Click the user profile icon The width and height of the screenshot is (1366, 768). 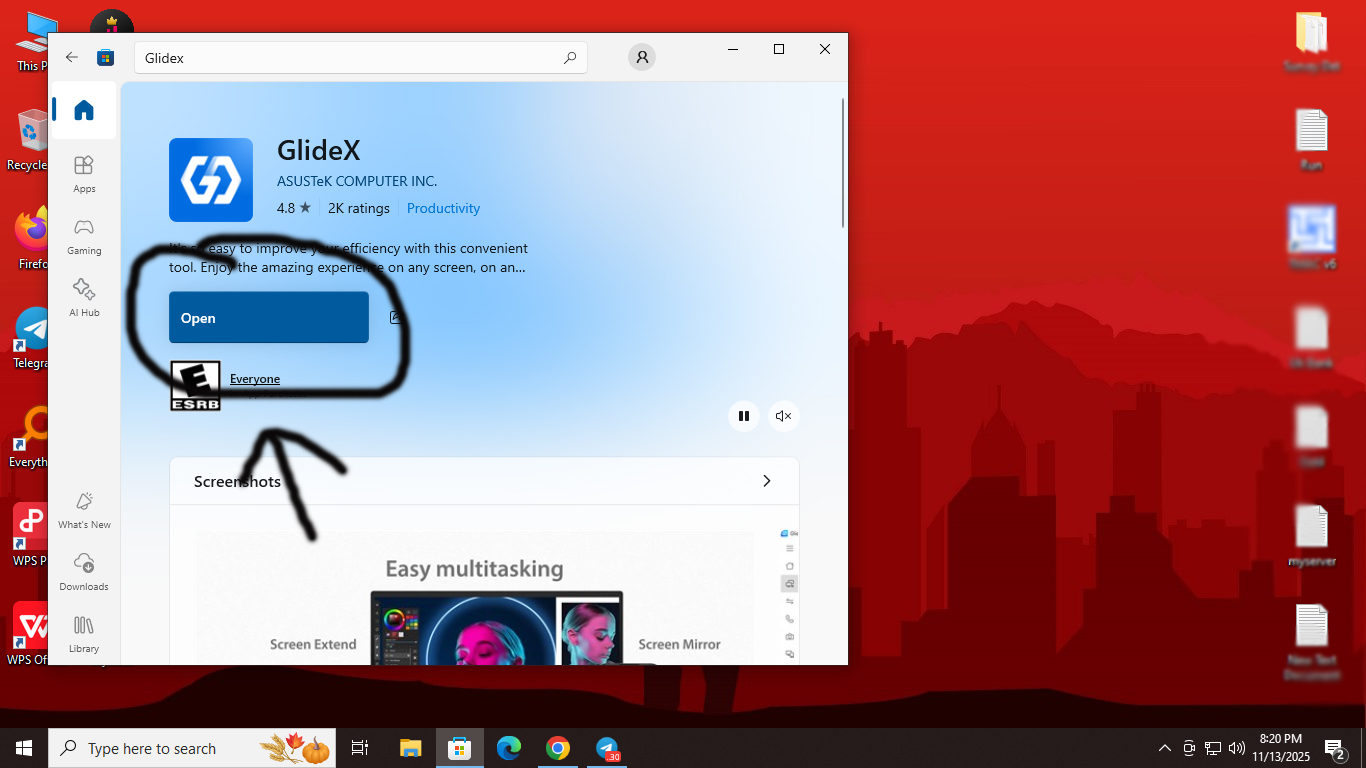(x=642, y=57)
